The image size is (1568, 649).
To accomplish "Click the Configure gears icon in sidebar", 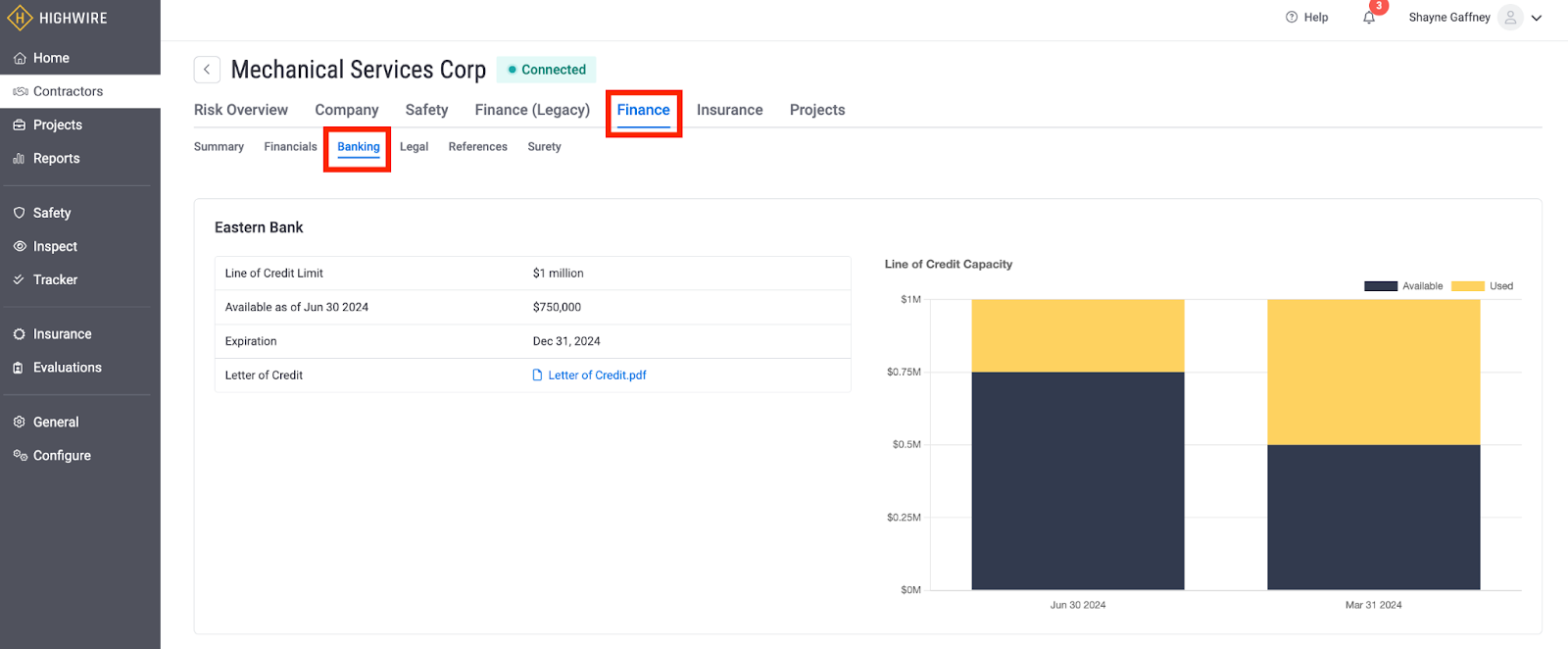I will coord(20,456).
